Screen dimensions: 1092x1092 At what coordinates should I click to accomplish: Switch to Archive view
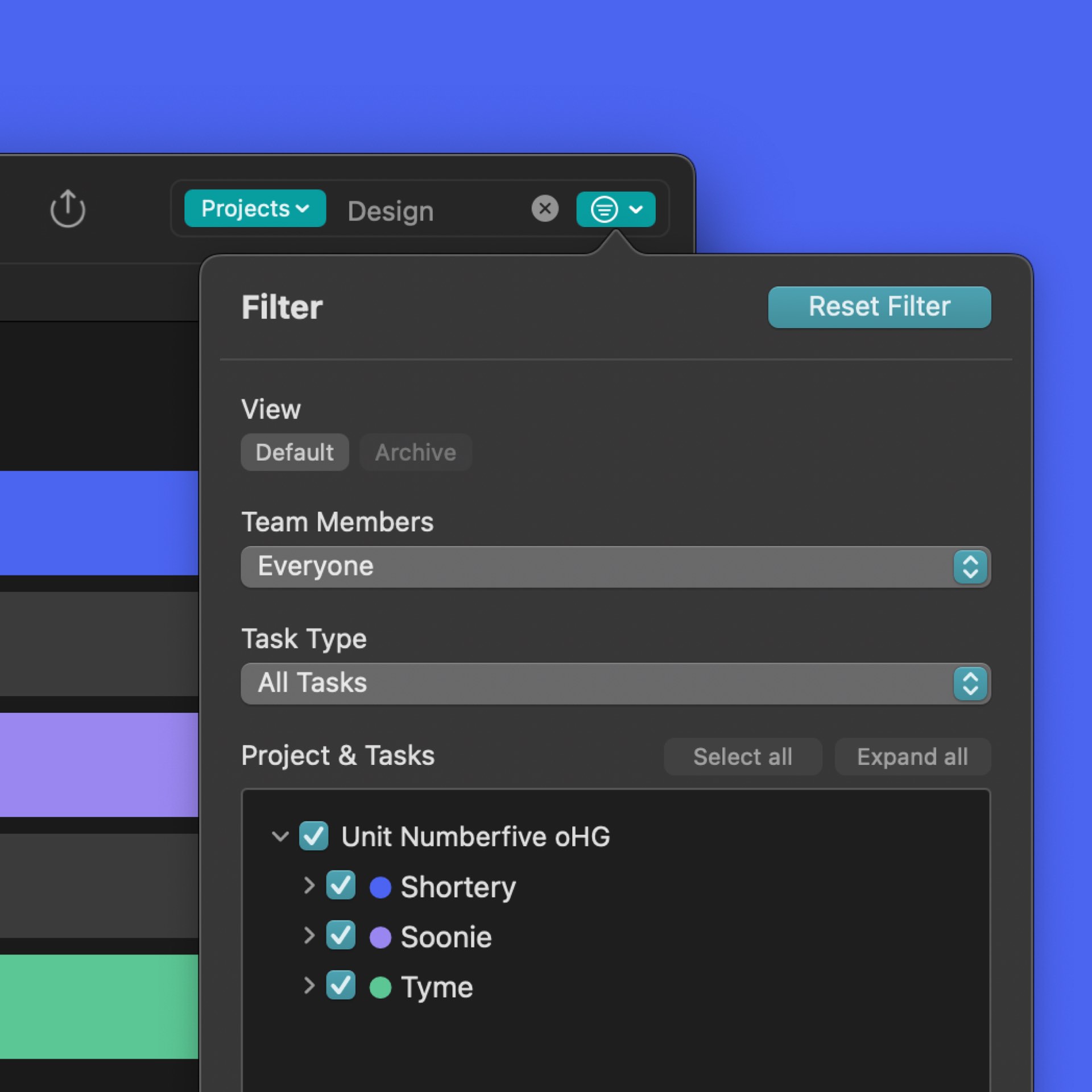click(x=415, y=453)
